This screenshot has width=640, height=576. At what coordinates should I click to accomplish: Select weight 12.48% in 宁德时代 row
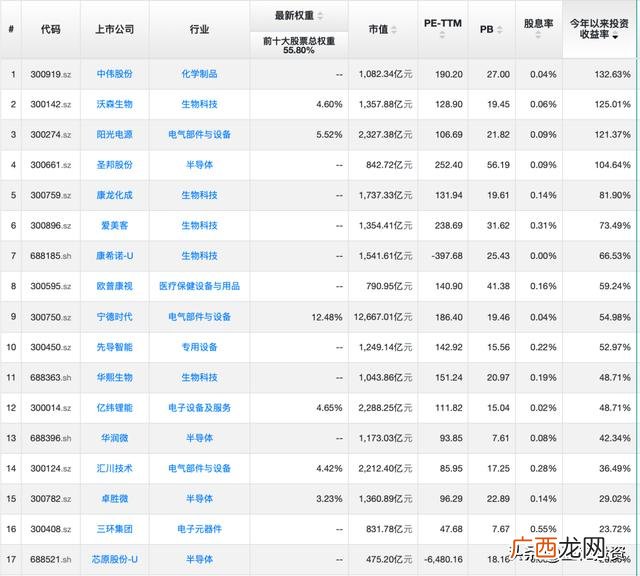327,317
